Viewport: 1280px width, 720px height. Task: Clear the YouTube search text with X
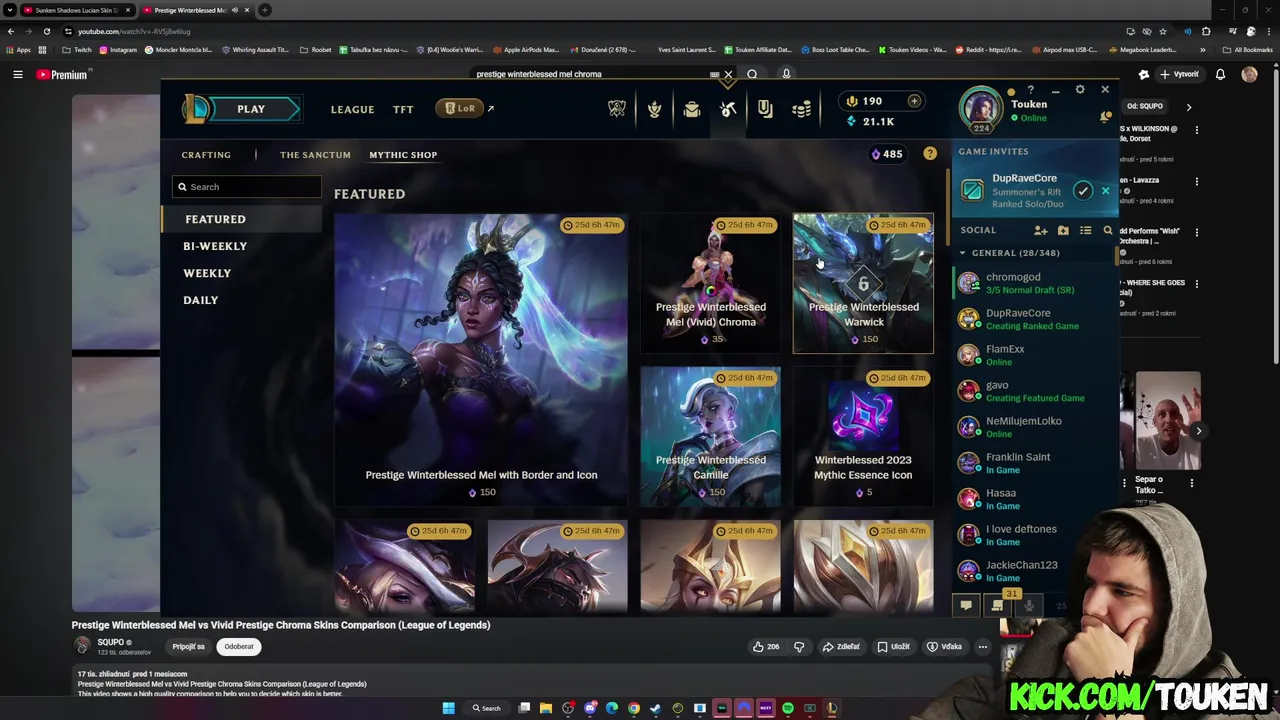pos(728,74)
